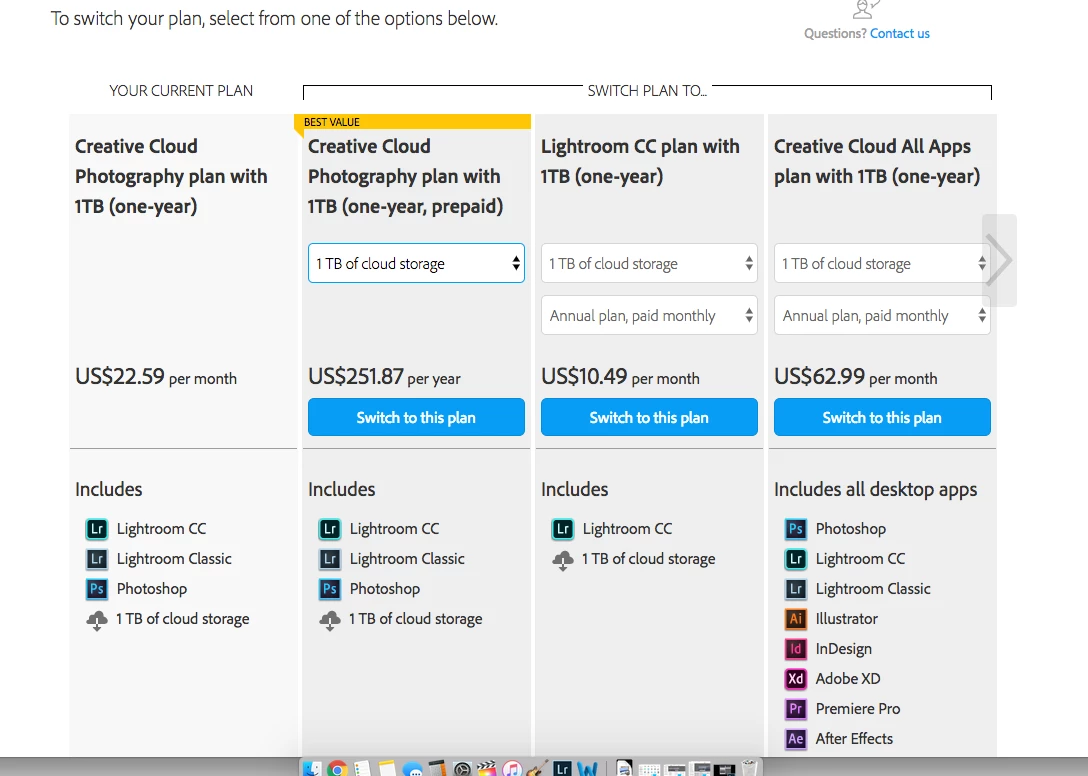Switch to the Lightroom CC plan
The image size is (1088, 776).
click(x=649, y=417)
